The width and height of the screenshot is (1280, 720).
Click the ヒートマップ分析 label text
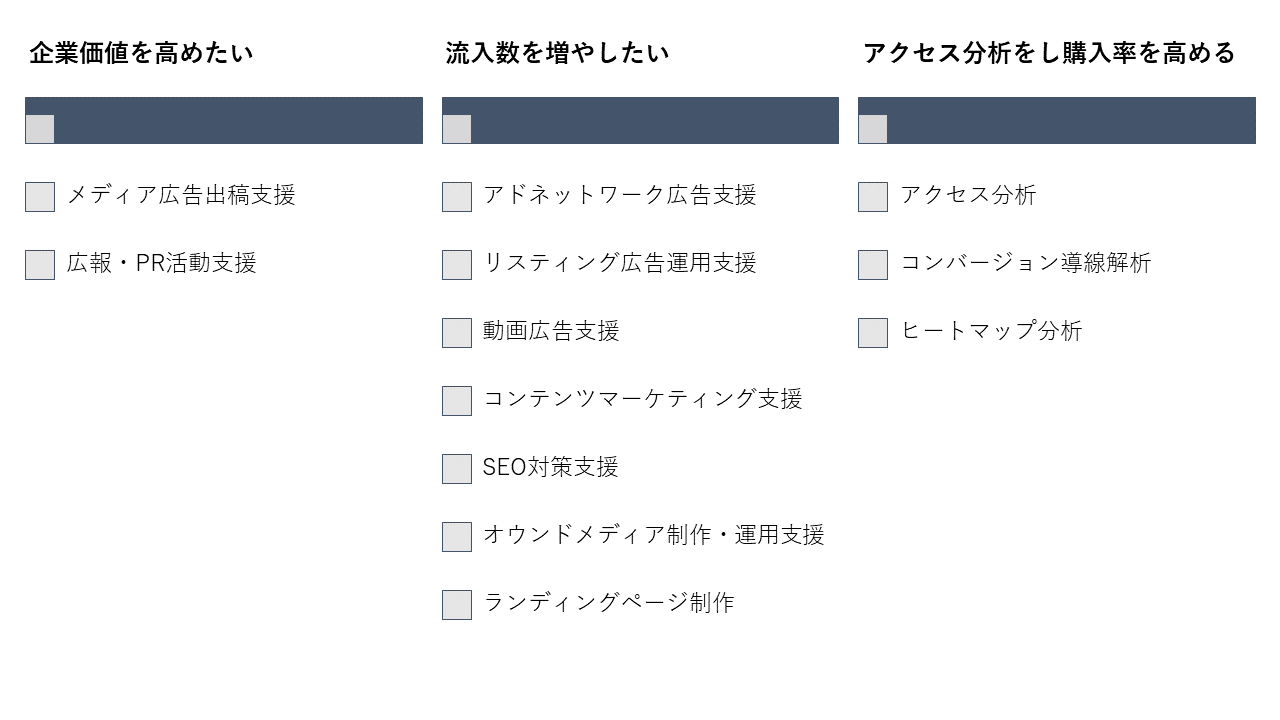tap(991, 331)
